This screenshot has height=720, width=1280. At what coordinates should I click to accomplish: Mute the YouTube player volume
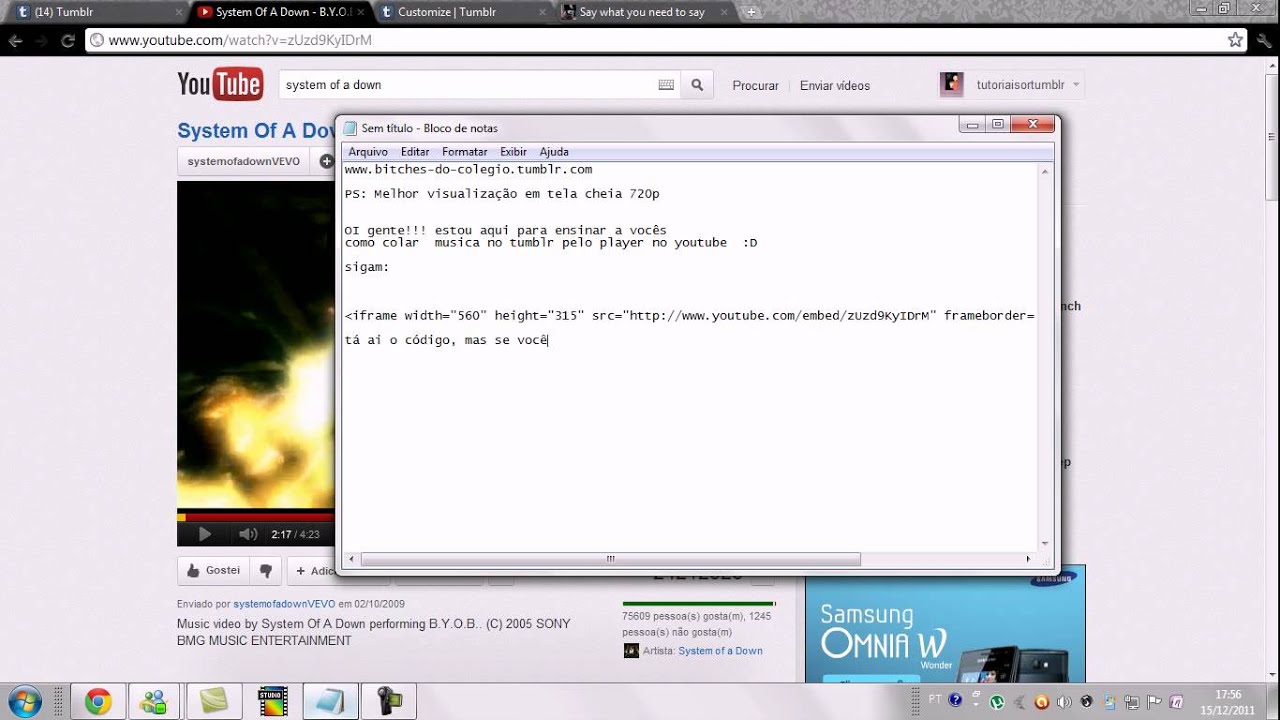click(x=248, y=534)
